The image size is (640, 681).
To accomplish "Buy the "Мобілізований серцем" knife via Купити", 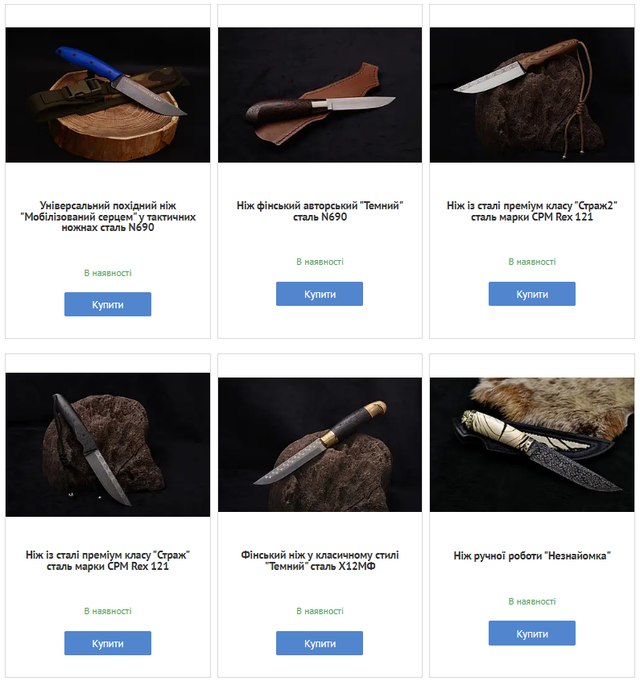I will coord(108,304).
